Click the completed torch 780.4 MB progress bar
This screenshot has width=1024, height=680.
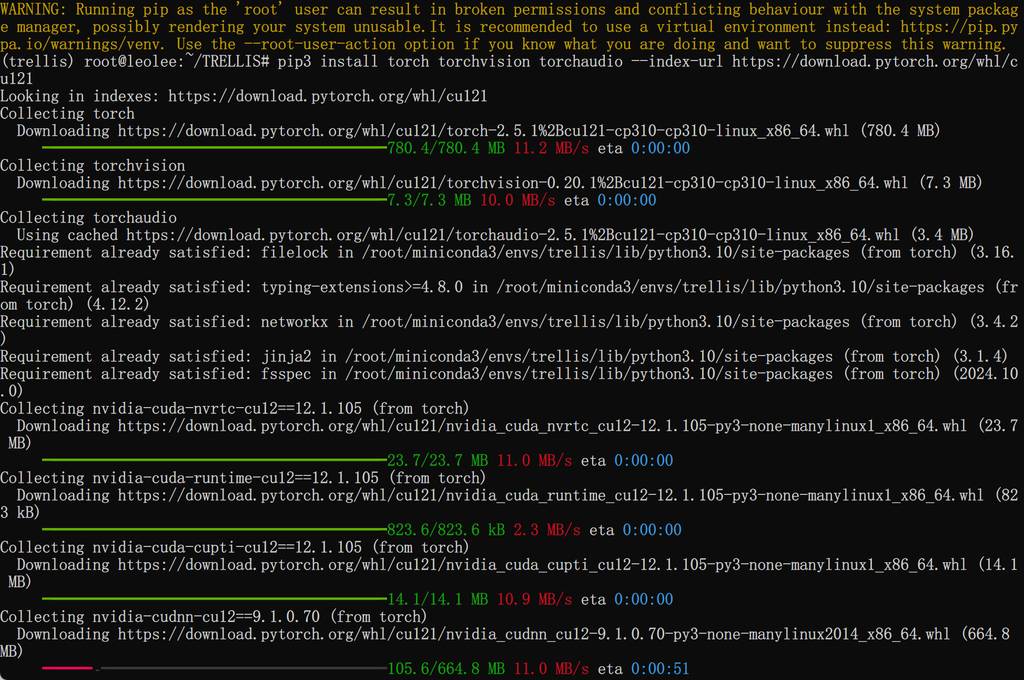coord(214,149)
